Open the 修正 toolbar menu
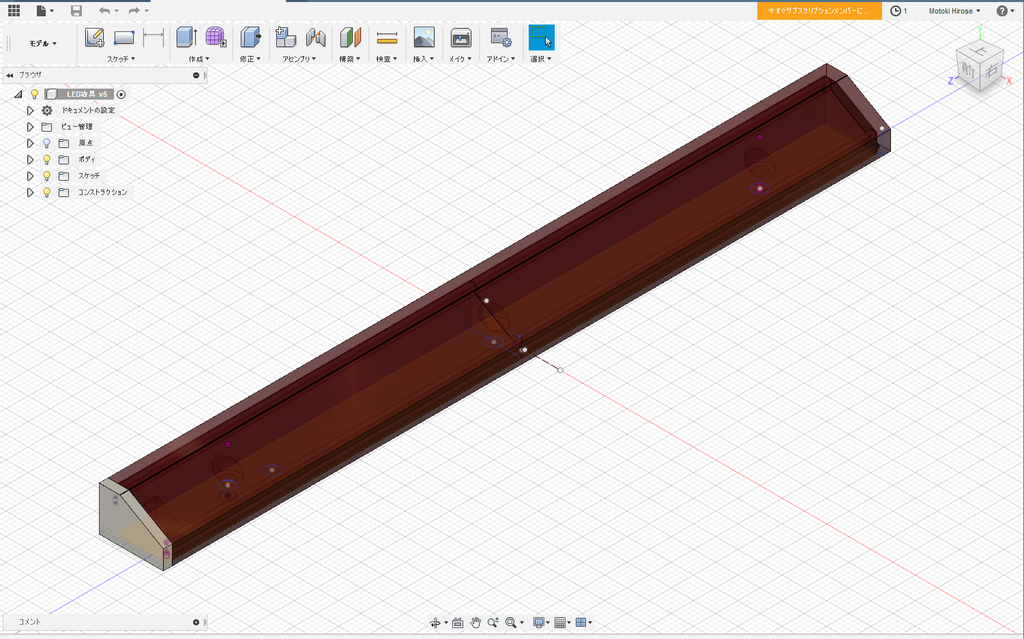This screenshot has width=1024, height=639. (249, 59)
